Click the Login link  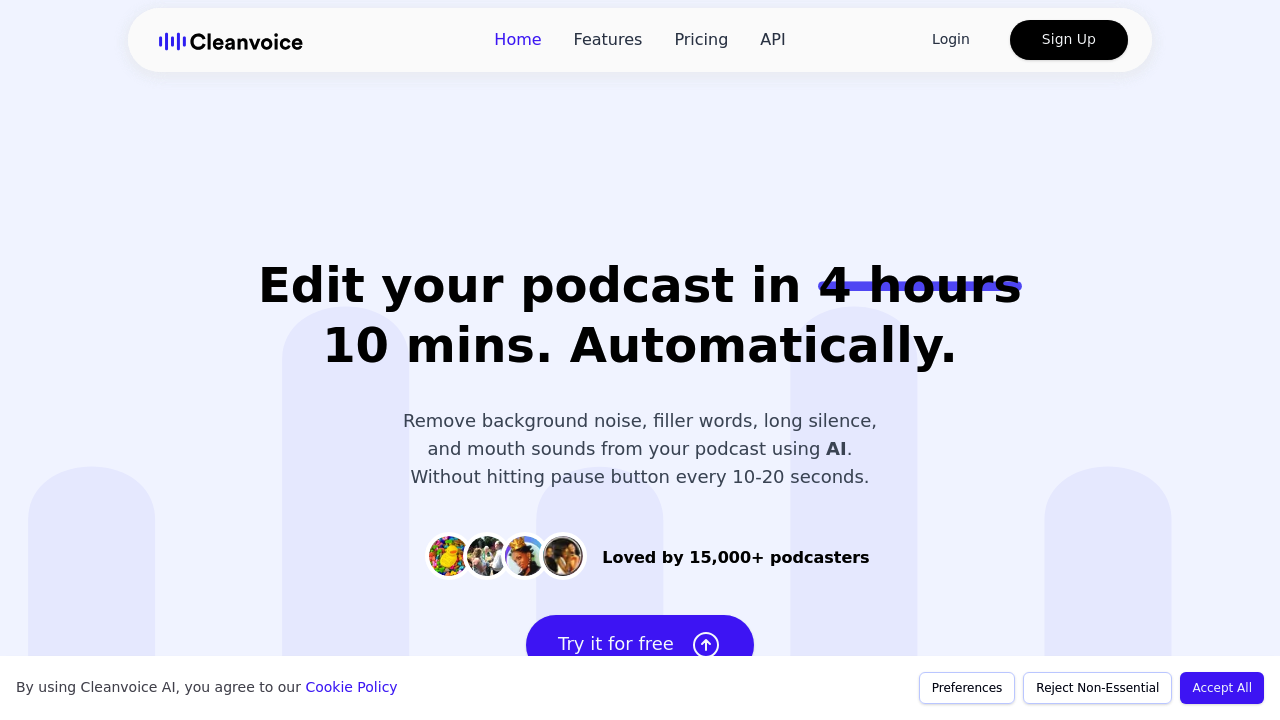point(950,38)
